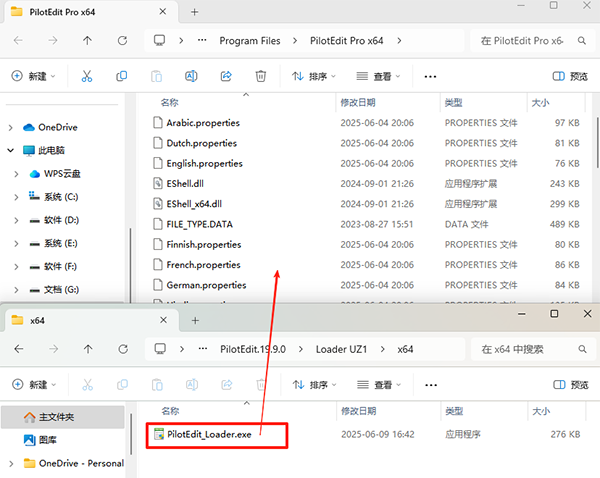Click the PC icon in PilotEdit Pro x64 address bar
This screenshot has height=478, width=600.
[159, 40]
